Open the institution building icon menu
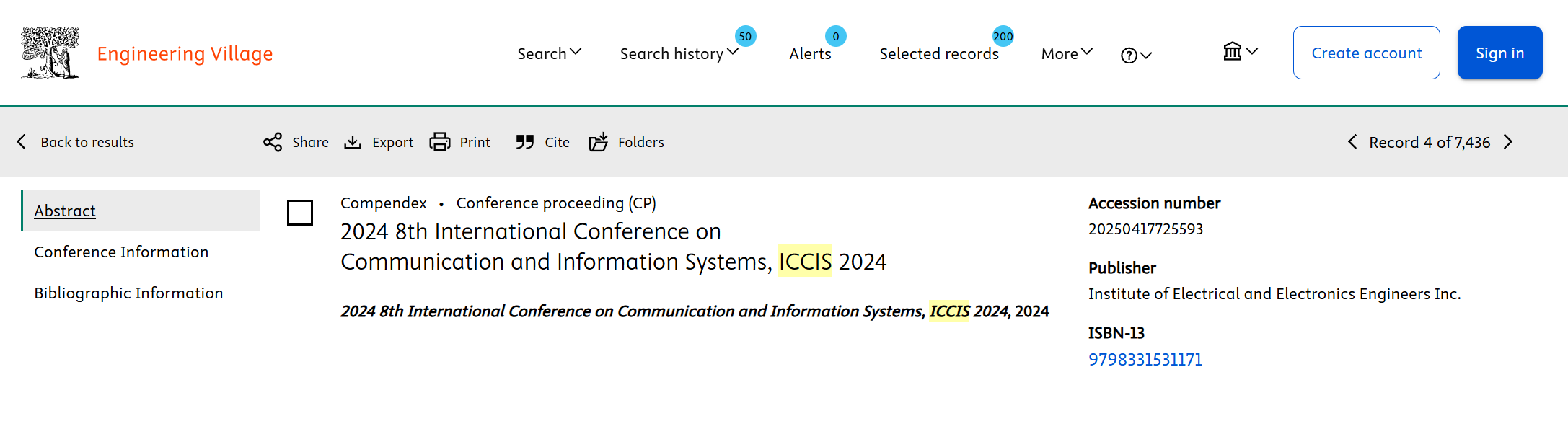Screen dimensions: 1568x434 [x=1241, y=51]
